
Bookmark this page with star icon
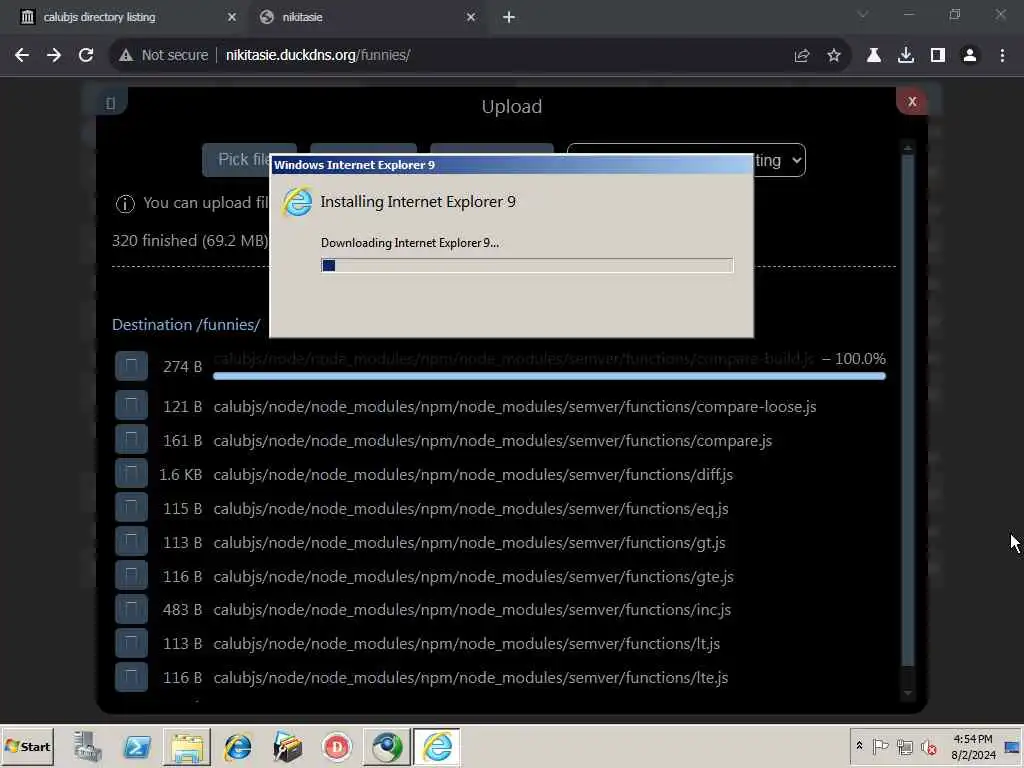834,56
